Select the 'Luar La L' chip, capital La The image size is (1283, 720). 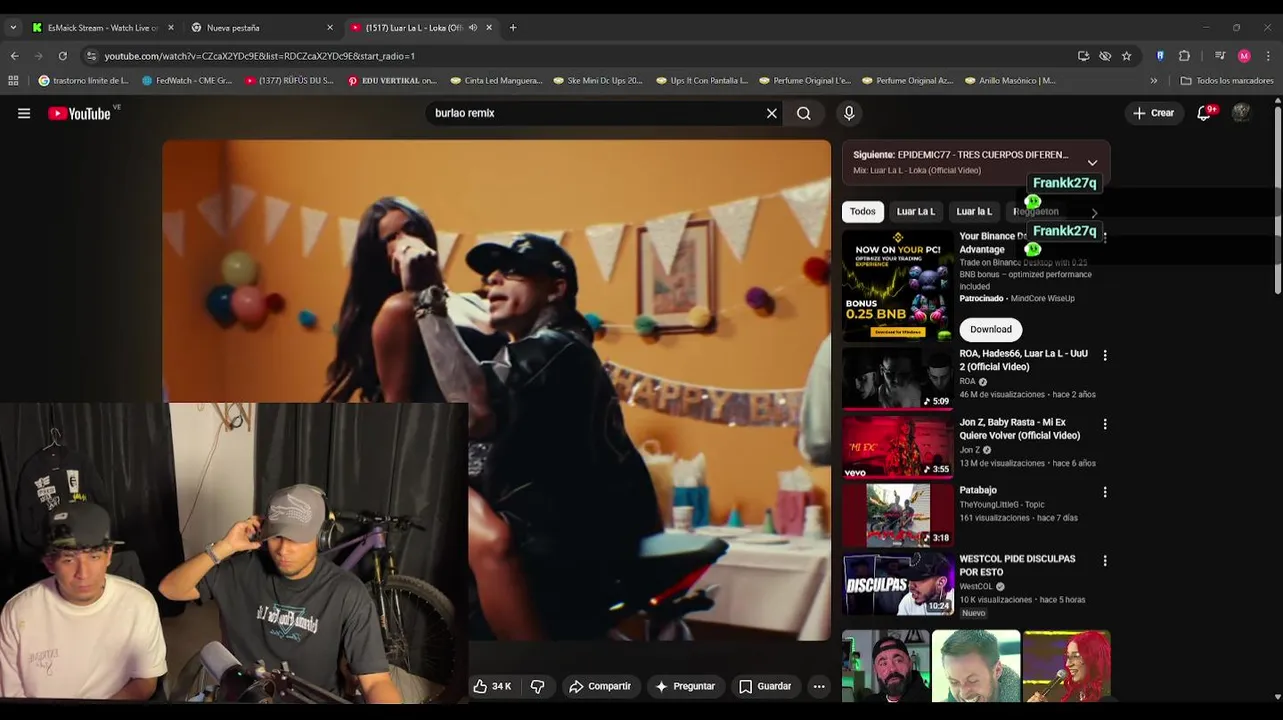pyautogui.click(x=916, y=211)
